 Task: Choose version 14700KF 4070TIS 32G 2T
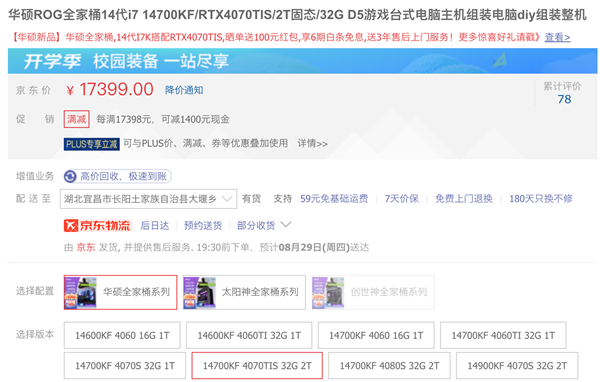[257, 366]
